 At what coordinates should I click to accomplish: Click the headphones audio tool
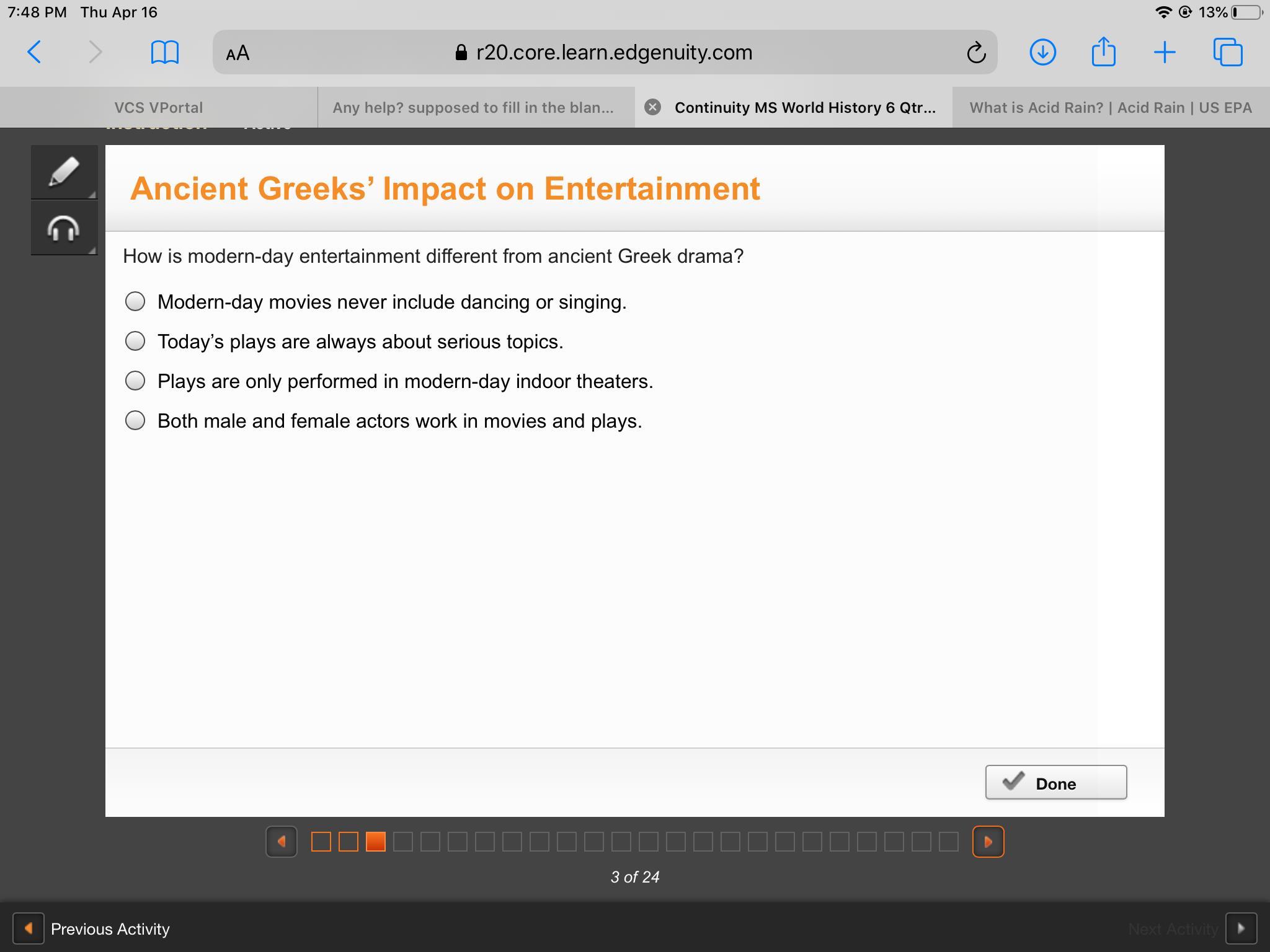click(x=64, y=228)
